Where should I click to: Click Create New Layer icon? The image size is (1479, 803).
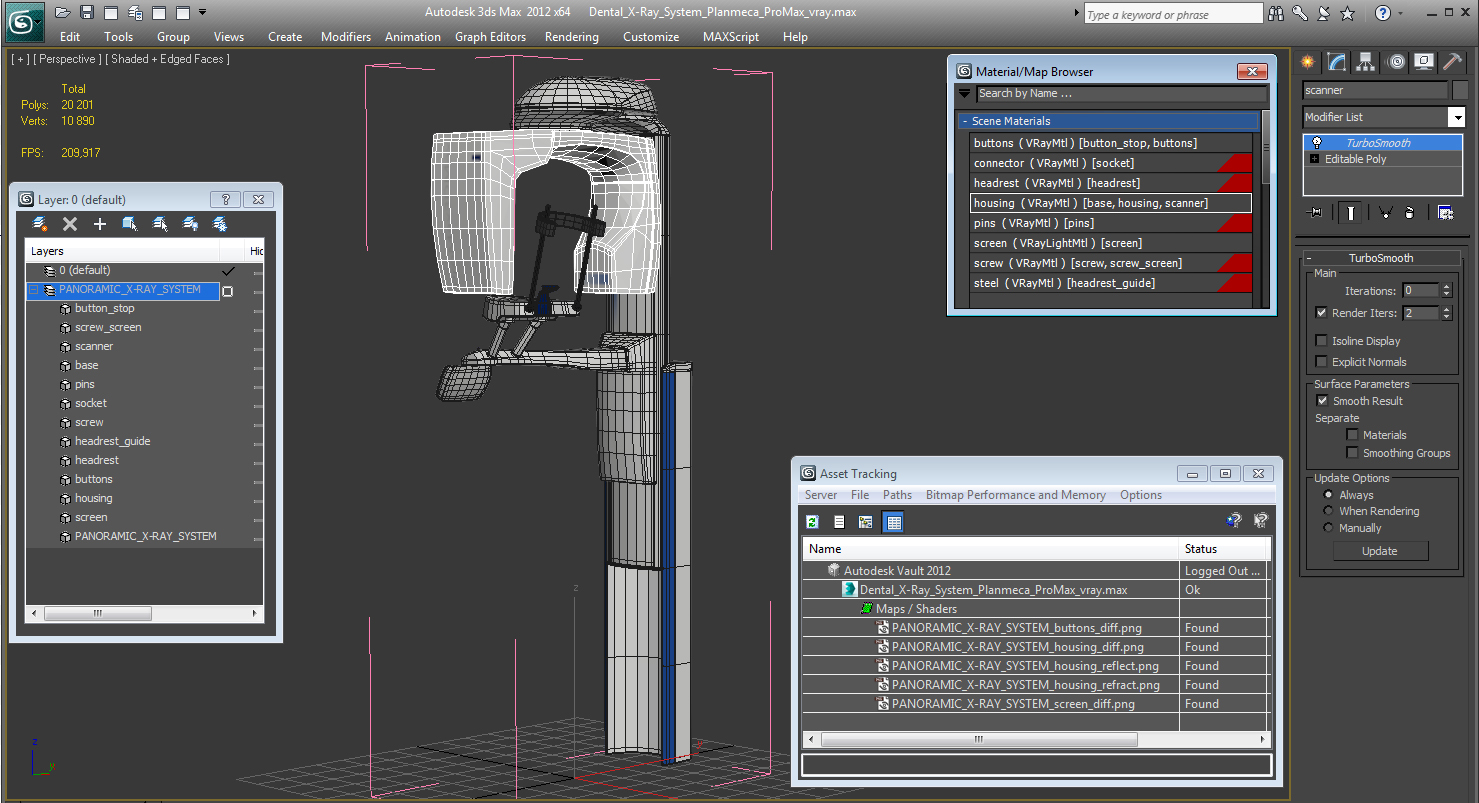[x=40, y=224]
